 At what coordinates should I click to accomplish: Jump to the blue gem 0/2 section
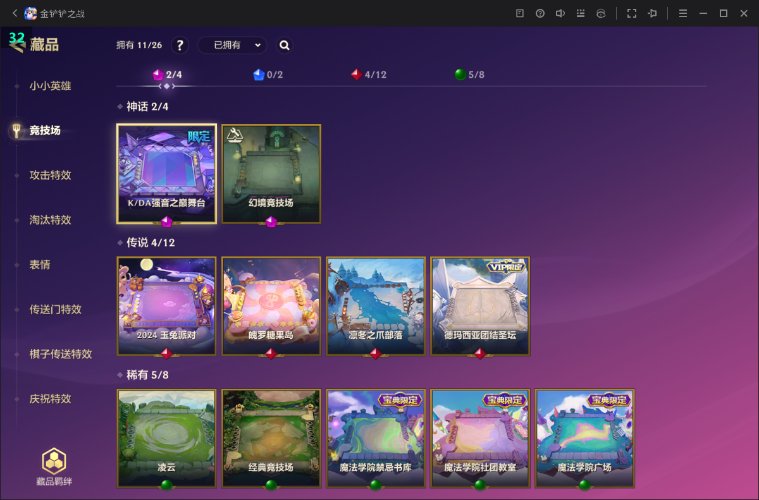(268, 75)
